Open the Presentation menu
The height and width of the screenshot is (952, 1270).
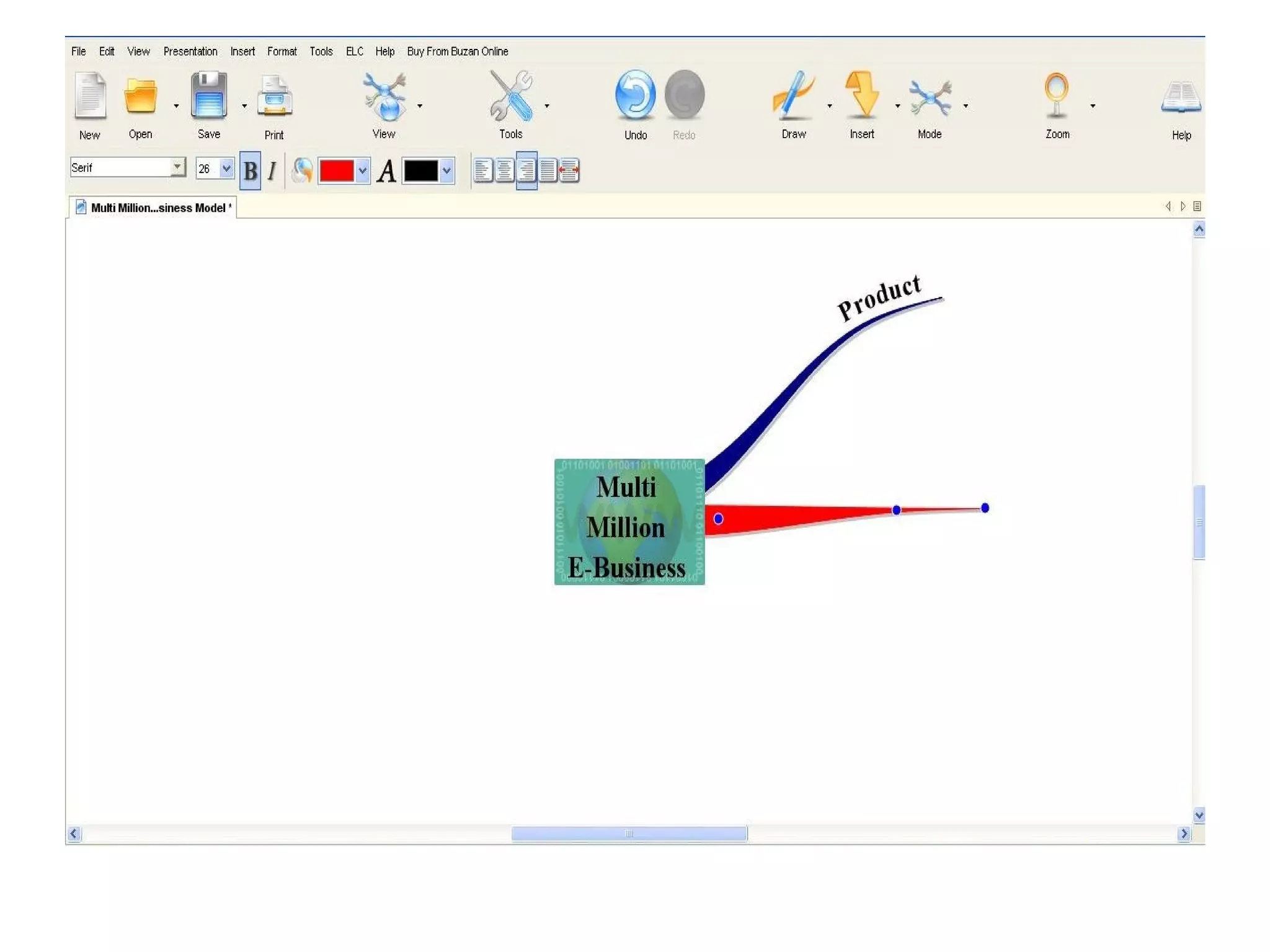pyautogui.click(x=190, y=51)
